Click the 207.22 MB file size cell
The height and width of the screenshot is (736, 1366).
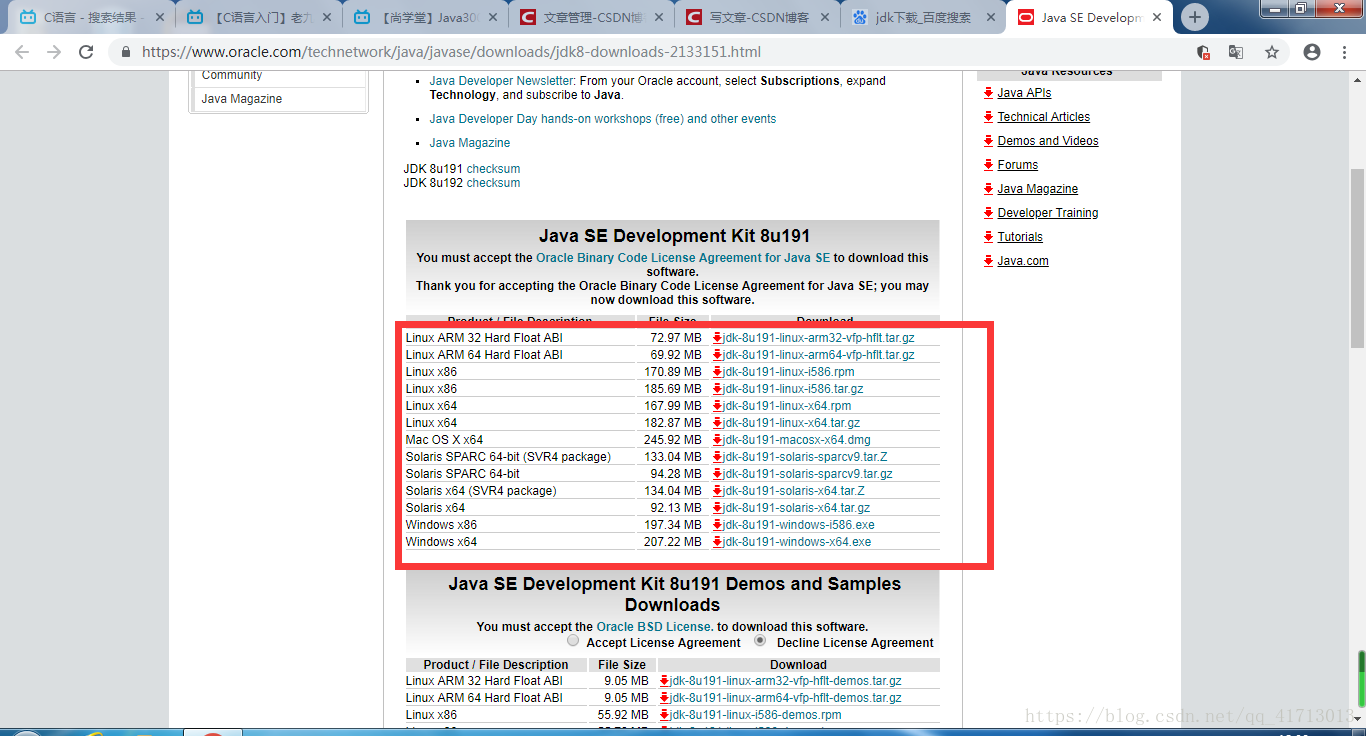coord(673,542)
